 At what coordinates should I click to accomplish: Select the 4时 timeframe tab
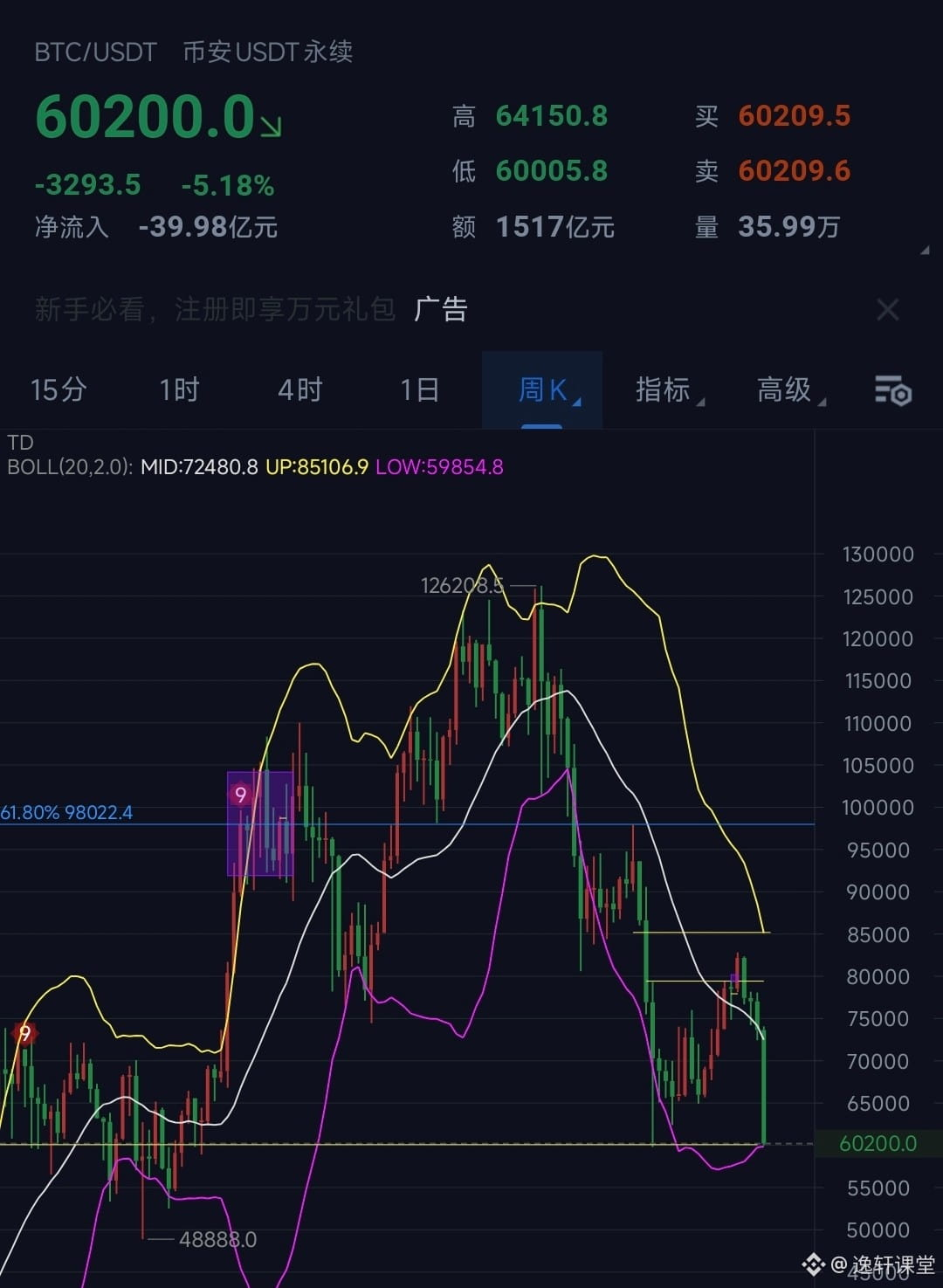[300, 389]
